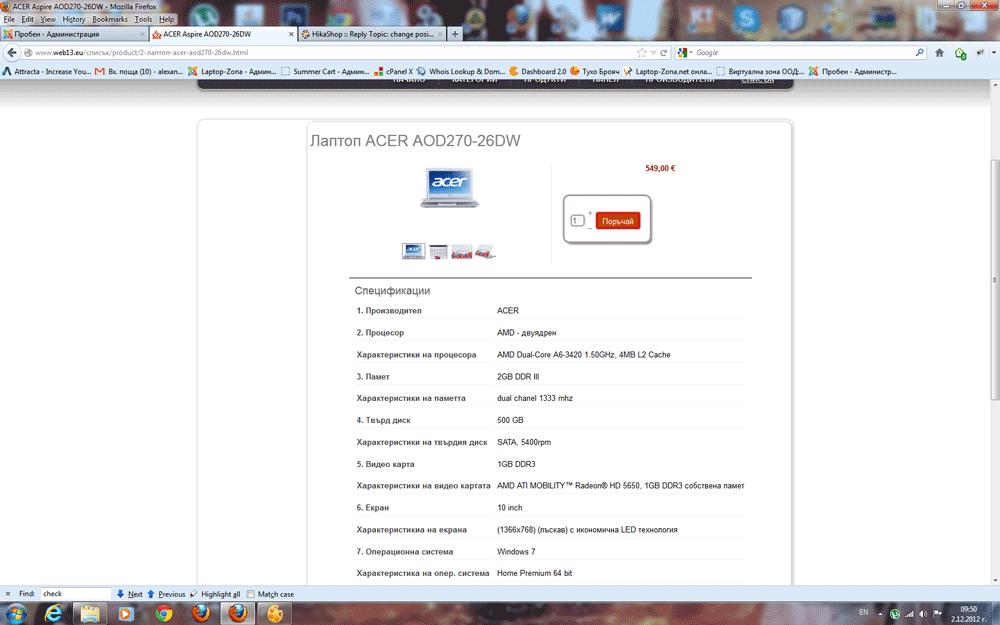The height and width of the screenshot is (625, 1000).
Task: Click the Google search input field
Action: click(x=804, y=53)
